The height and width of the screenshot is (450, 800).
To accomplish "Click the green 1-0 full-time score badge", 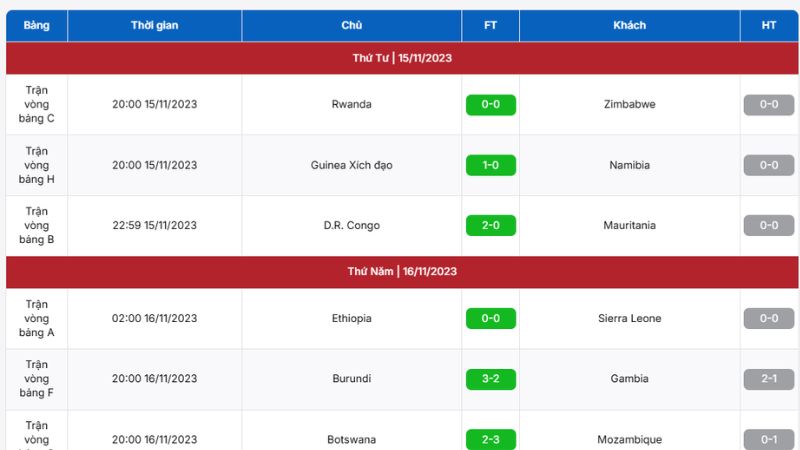I will (x=490, y=165).
